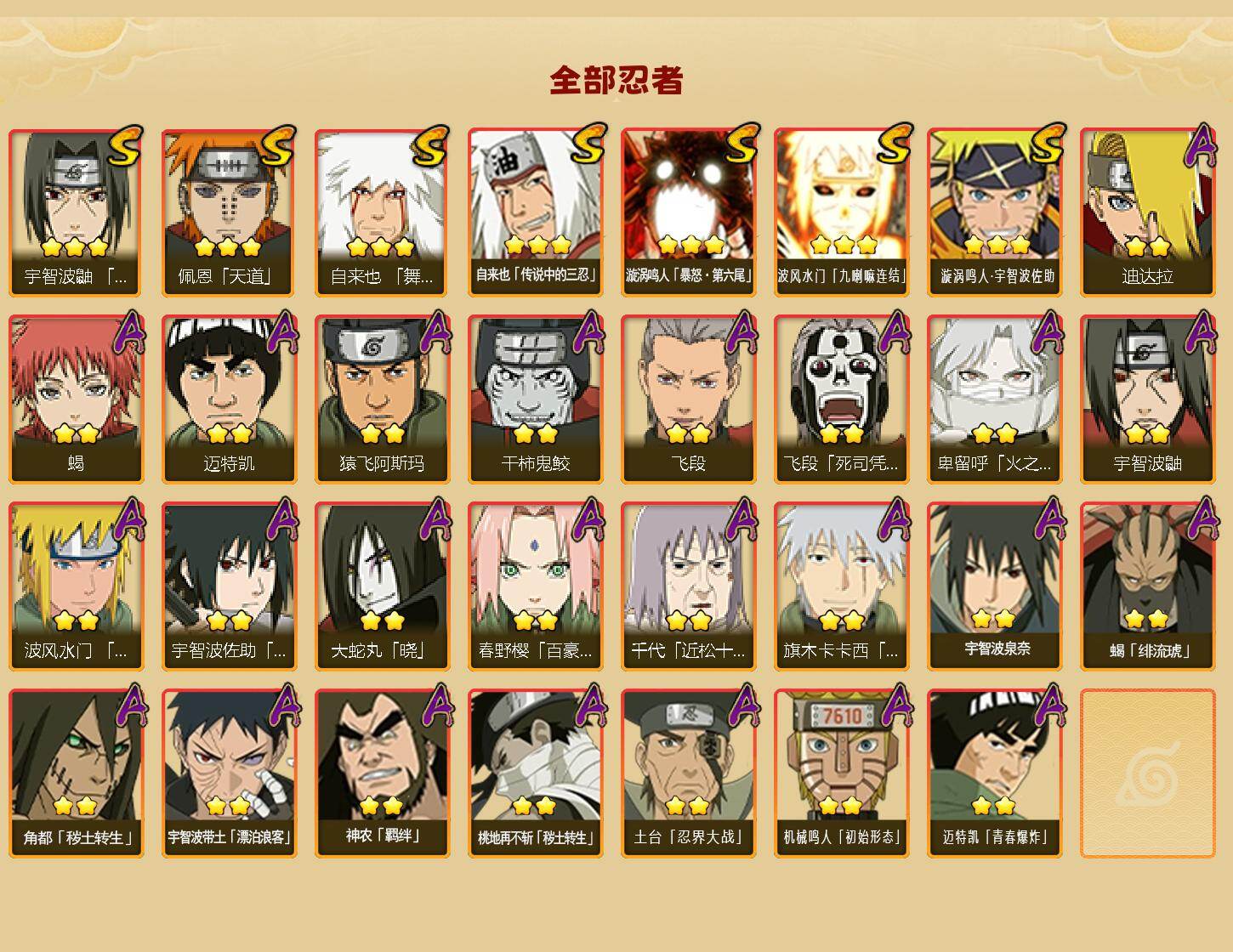Select the 迈特凯 ninja card
Image resolution: width=1233 pixels, height=952 pixels.
pos(230,399)
